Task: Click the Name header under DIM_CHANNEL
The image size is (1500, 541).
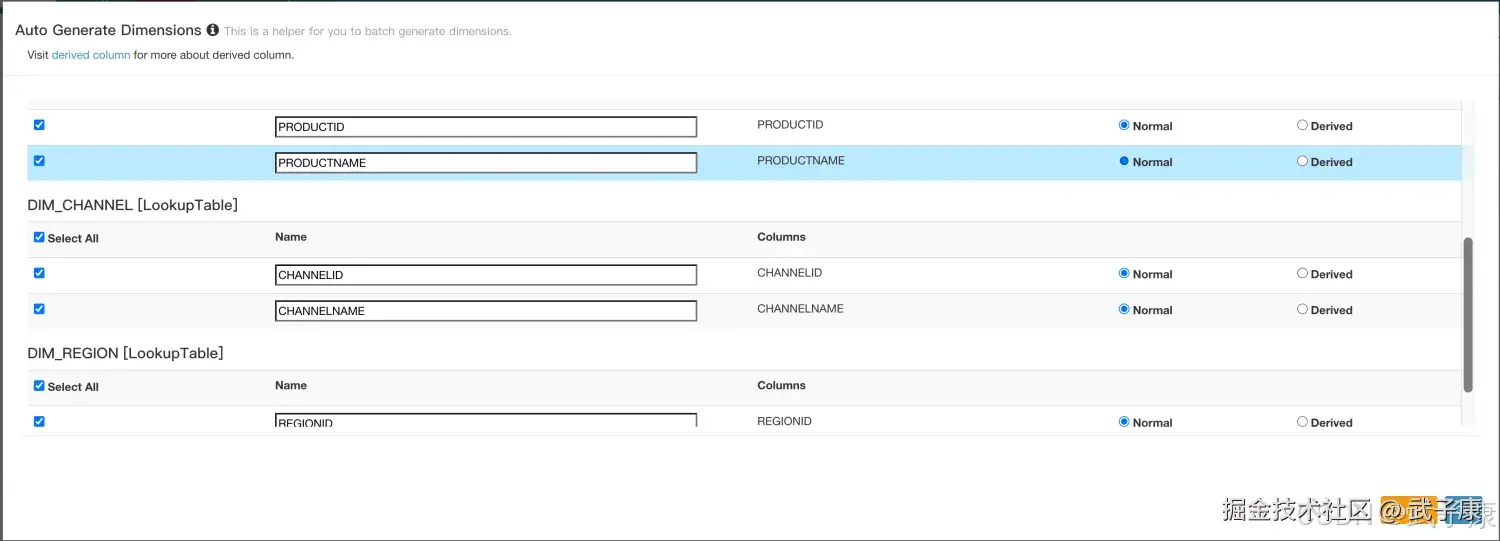Action: [x=291, y=237]
